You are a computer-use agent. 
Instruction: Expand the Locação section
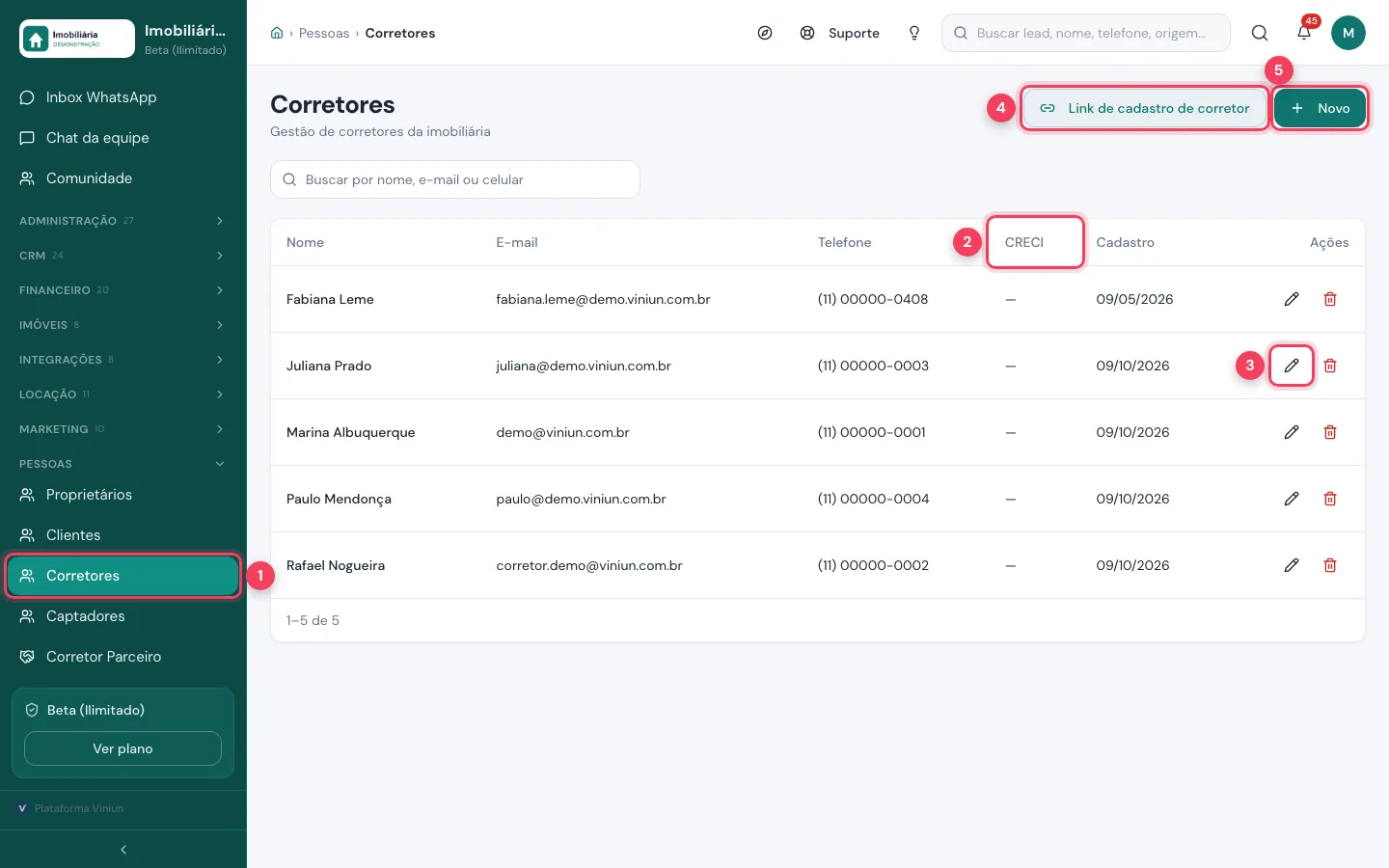point(123,394)
